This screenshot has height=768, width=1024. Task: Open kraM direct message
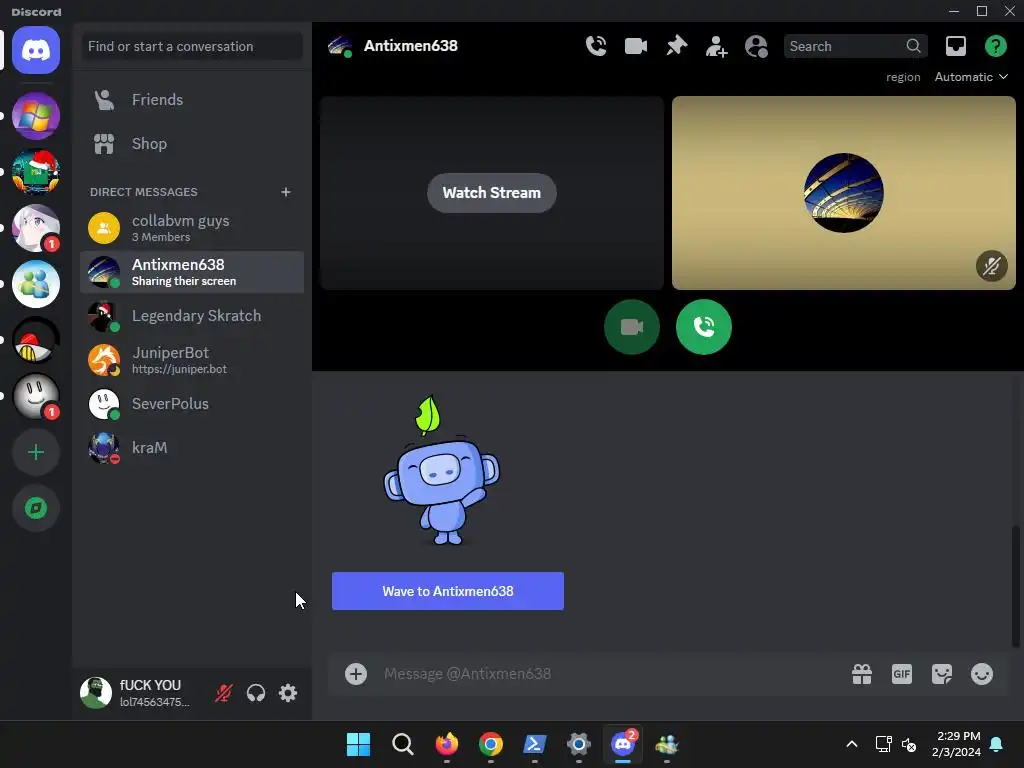coord(192,448)
